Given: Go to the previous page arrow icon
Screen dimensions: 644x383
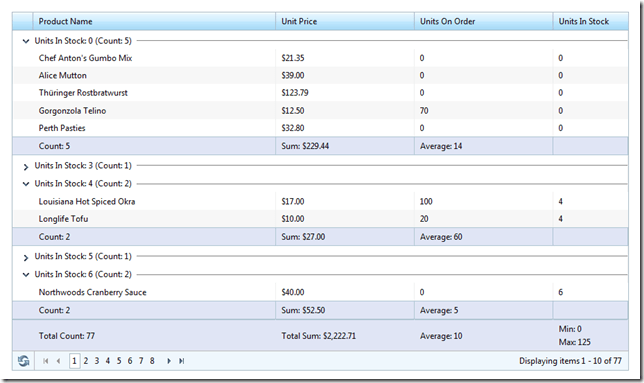Looking at the screenshot, I should 58,361.
